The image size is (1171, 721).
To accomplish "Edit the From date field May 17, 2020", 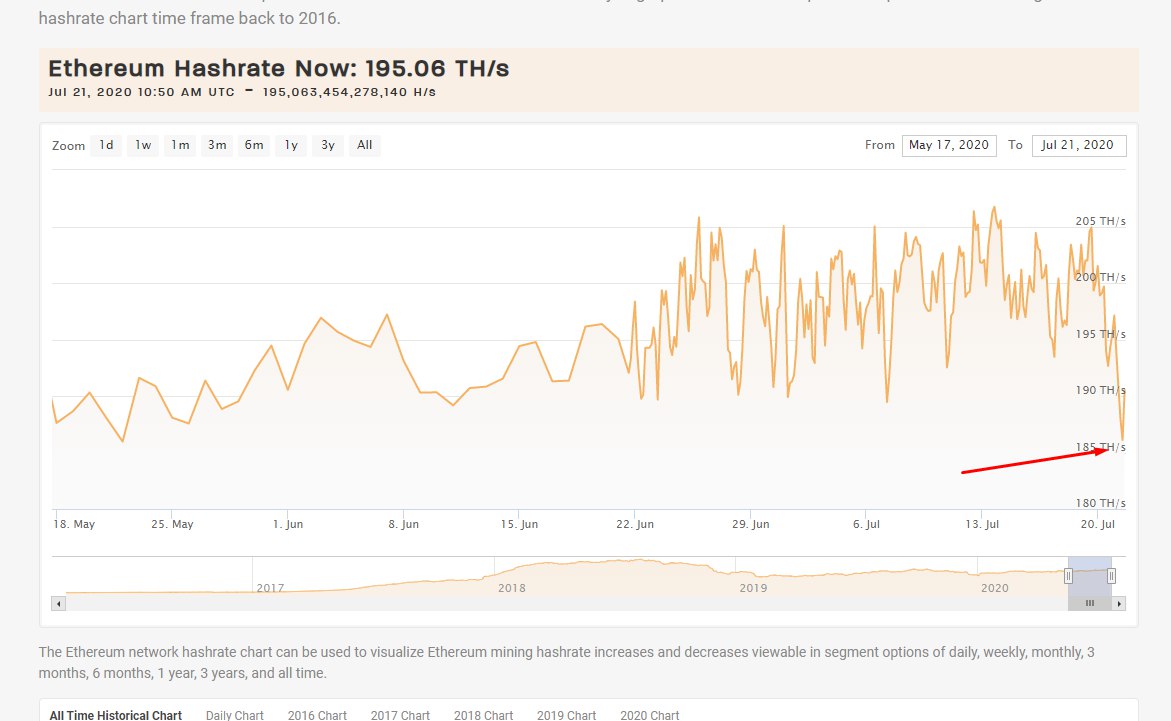I will coord(948,145).
